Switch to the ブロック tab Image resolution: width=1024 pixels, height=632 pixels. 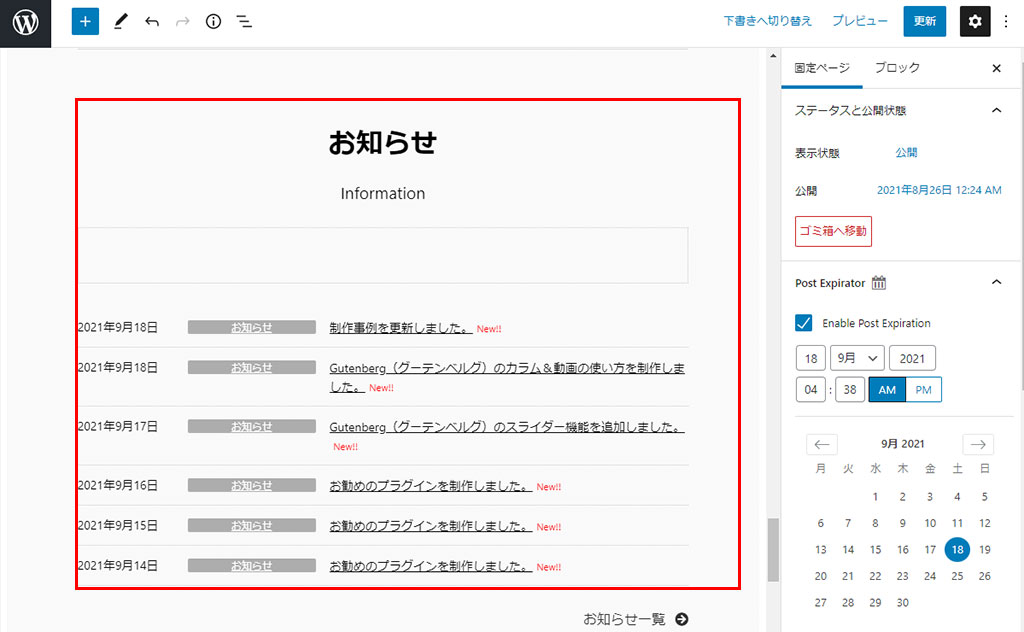(897, 68)
